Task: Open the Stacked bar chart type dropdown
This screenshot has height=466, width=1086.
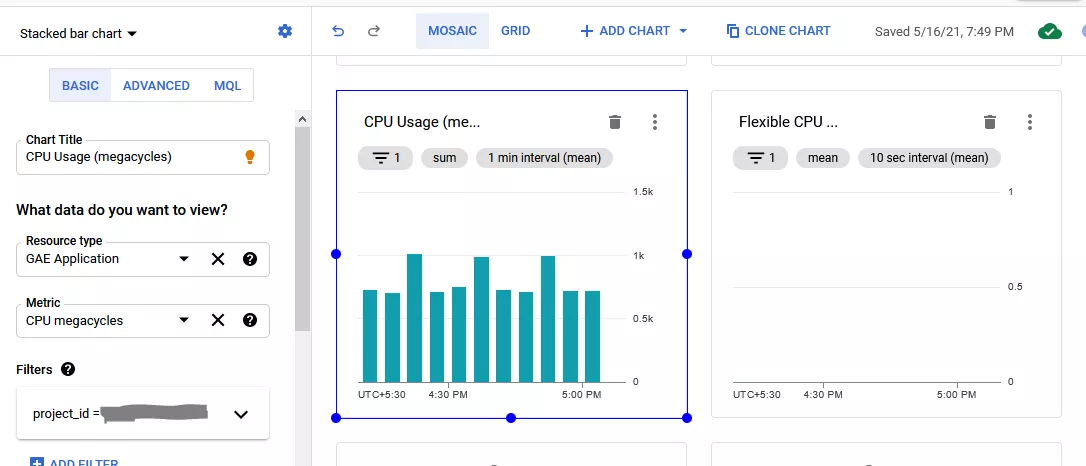Action: point(78,33)
